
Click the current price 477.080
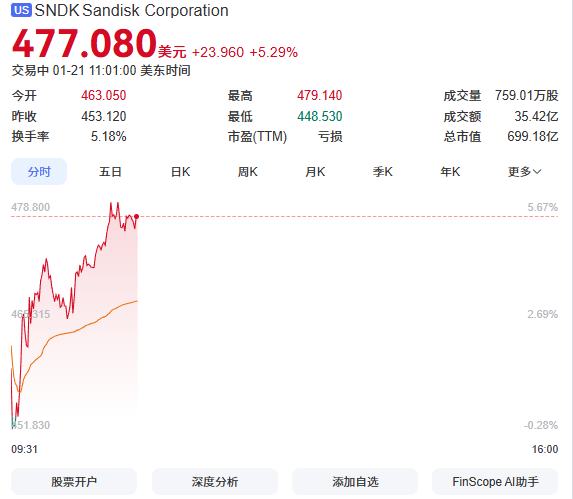[84, 44]
